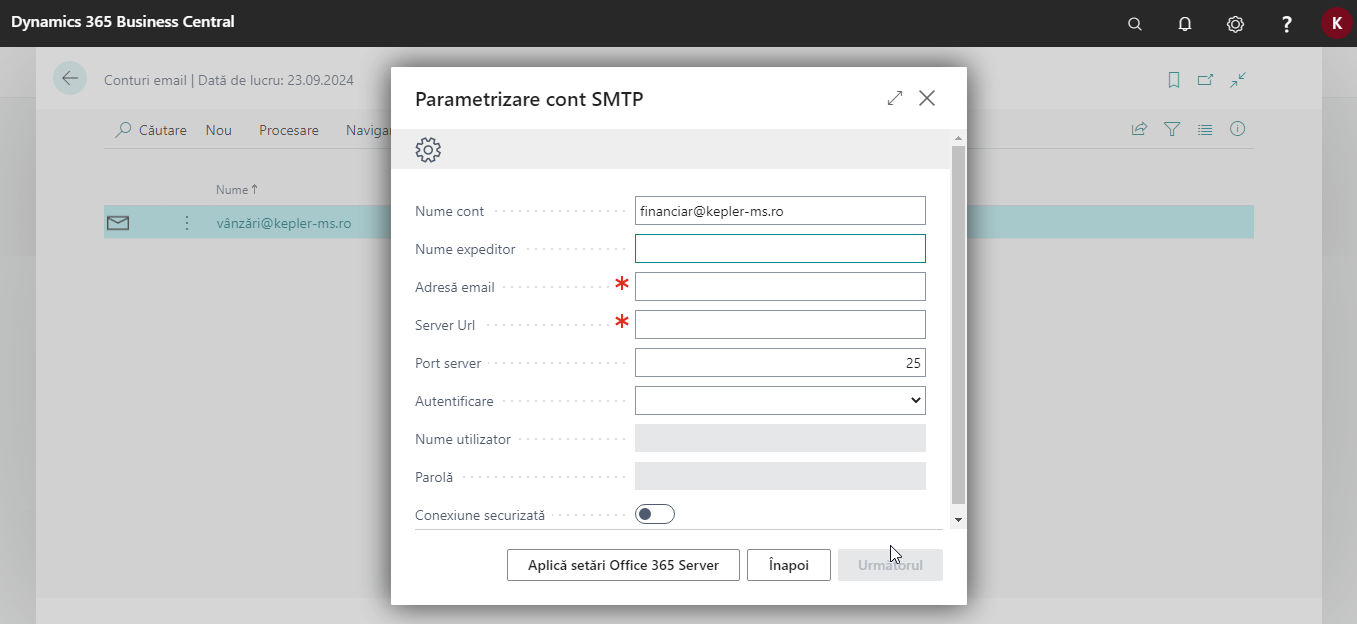The width and height of the screenshot is (1357, 624).
Task: Open the help question mark
Action: (x=1287, y=23)
